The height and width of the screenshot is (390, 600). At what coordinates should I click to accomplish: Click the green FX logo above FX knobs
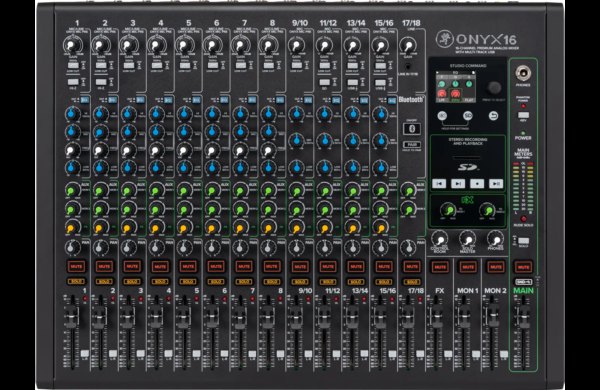(467, 199)
